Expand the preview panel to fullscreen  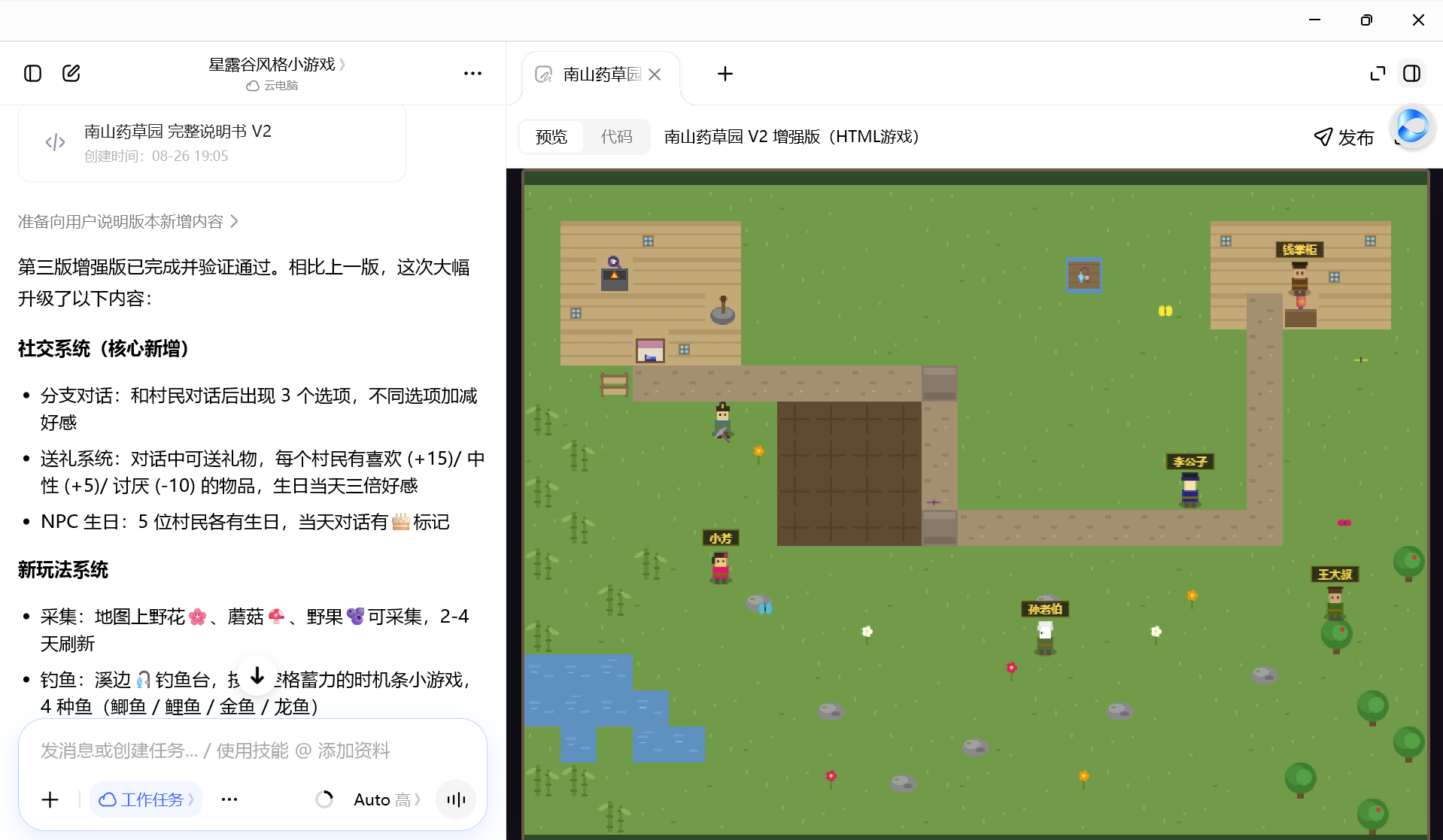pyautogui.click(x=1378, y=73)
